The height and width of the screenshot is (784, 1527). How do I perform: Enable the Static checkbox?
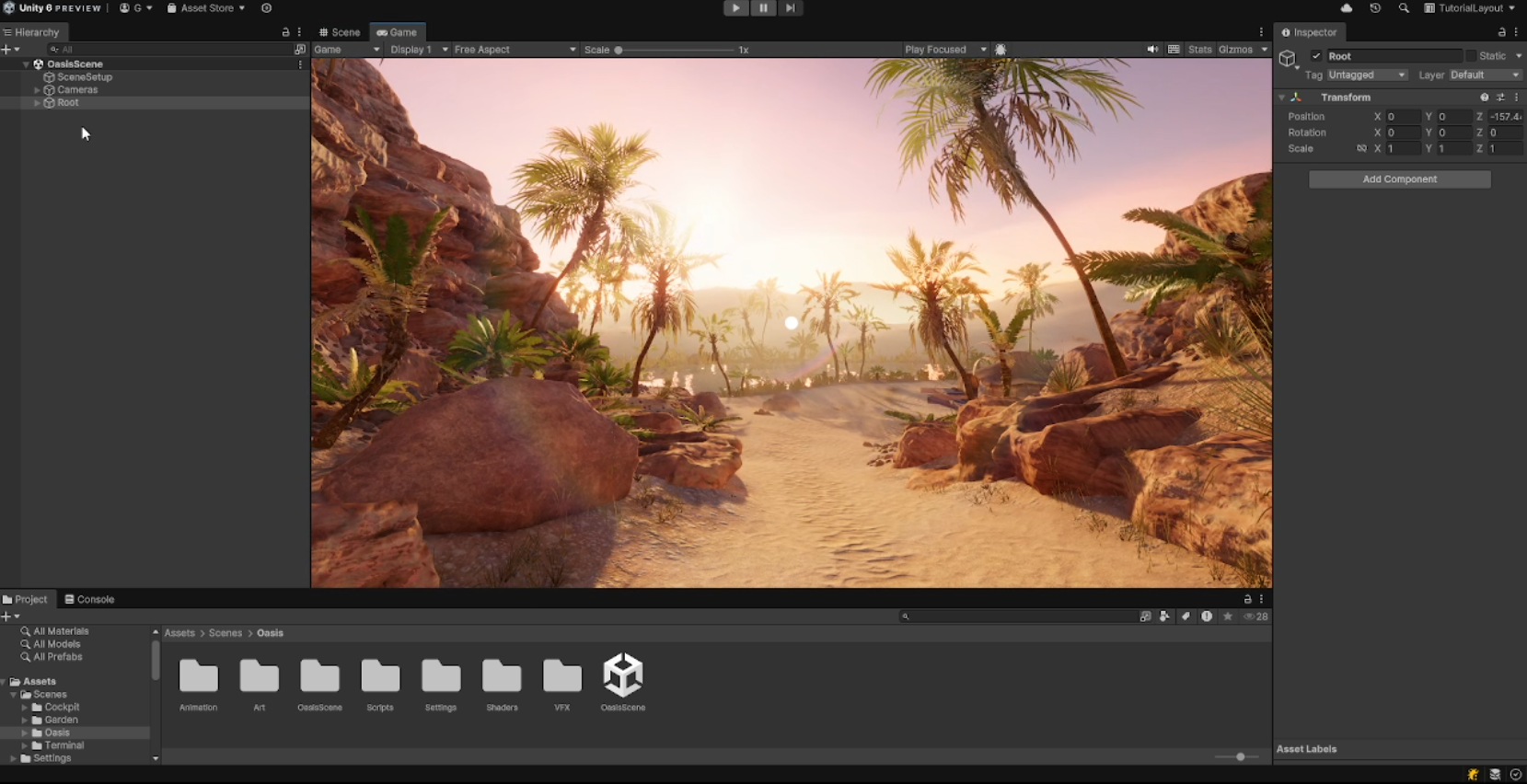(1471, 56)
